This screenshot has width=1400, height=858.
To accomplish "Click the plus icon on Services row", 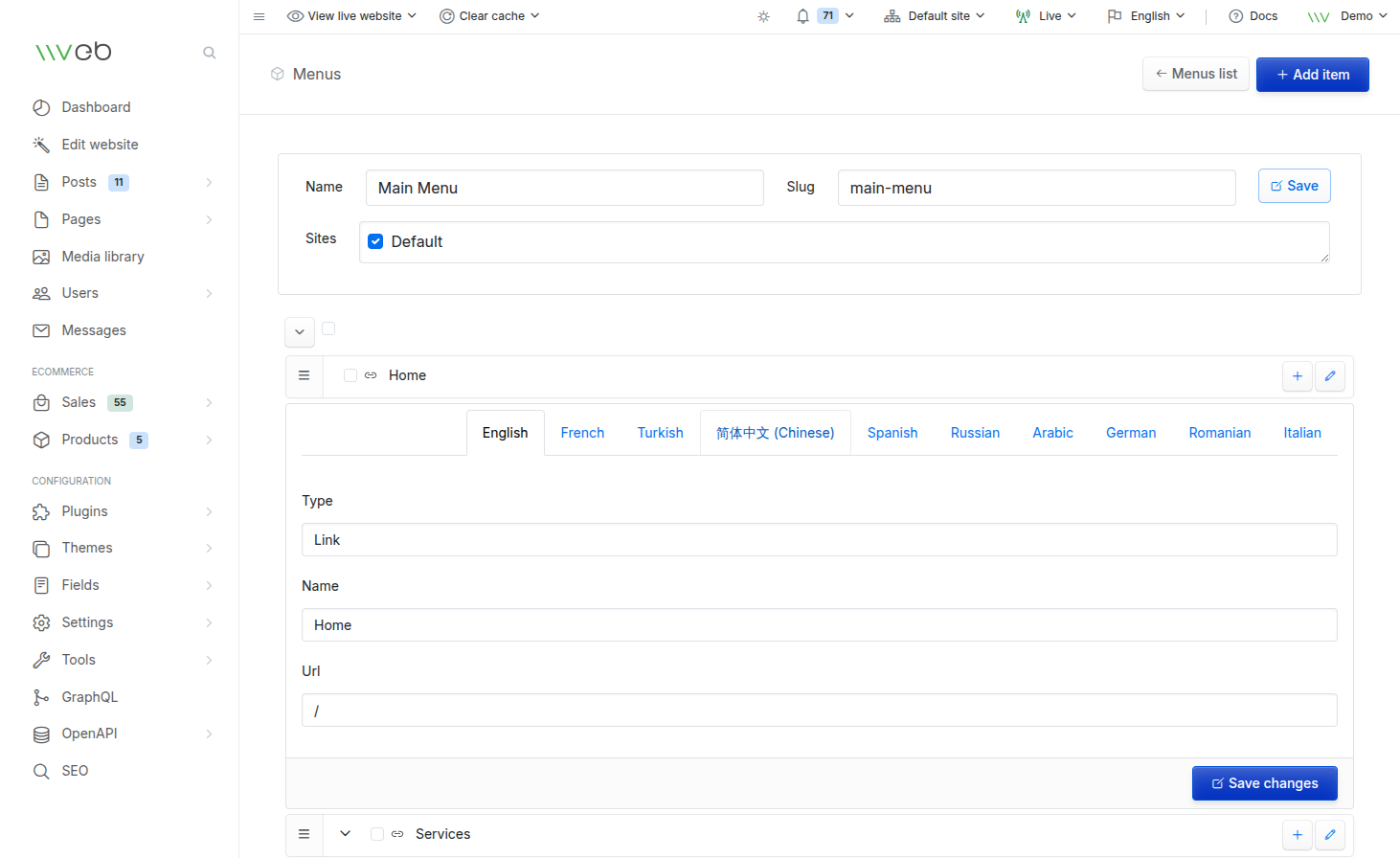I will (1297, 835).
